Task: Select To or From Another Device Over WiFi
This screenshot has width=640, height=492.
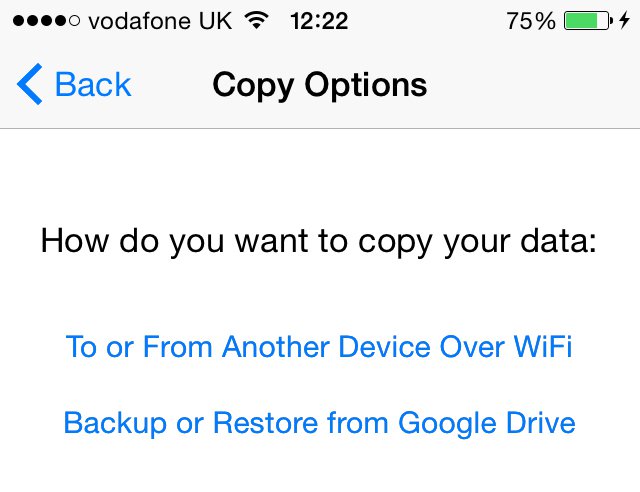Action: [x=319, y=347]
